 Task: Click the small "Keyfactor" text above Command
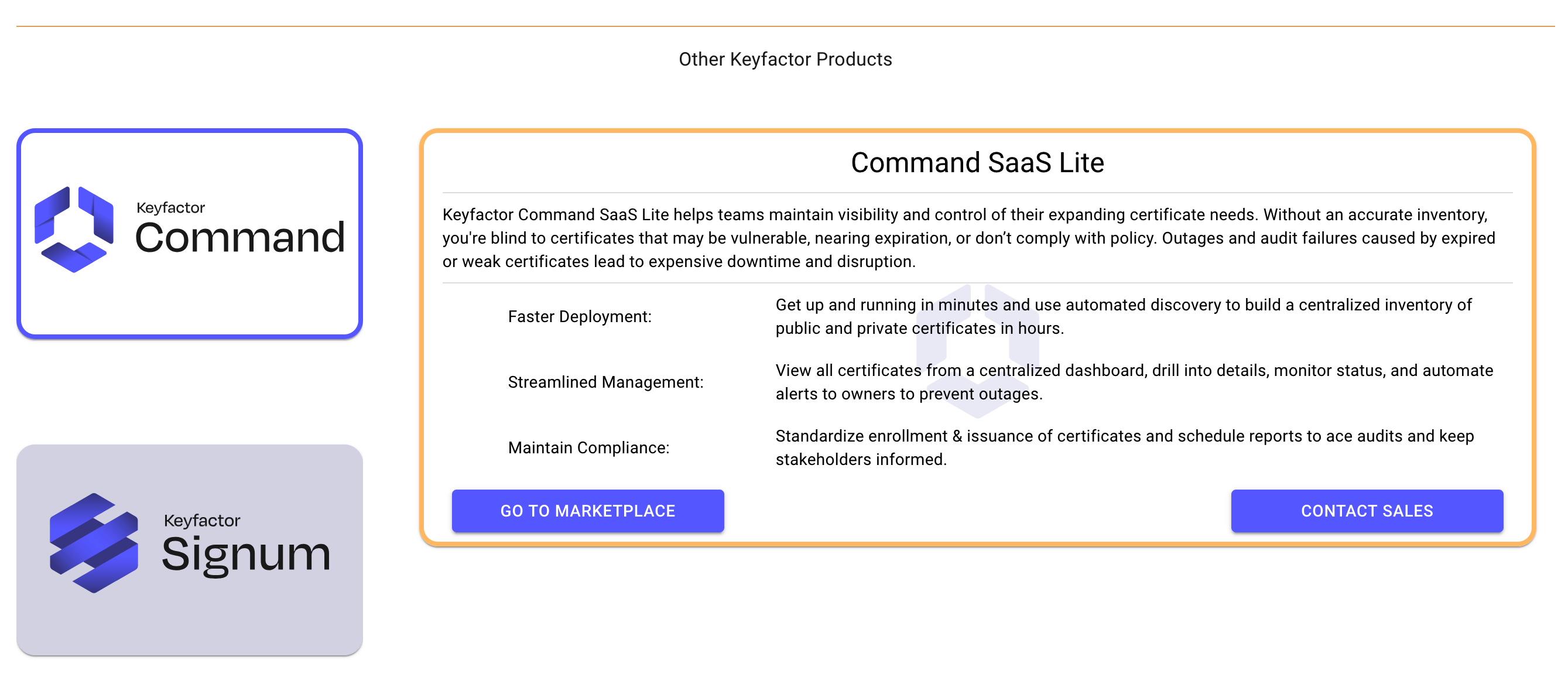[170, 207]
